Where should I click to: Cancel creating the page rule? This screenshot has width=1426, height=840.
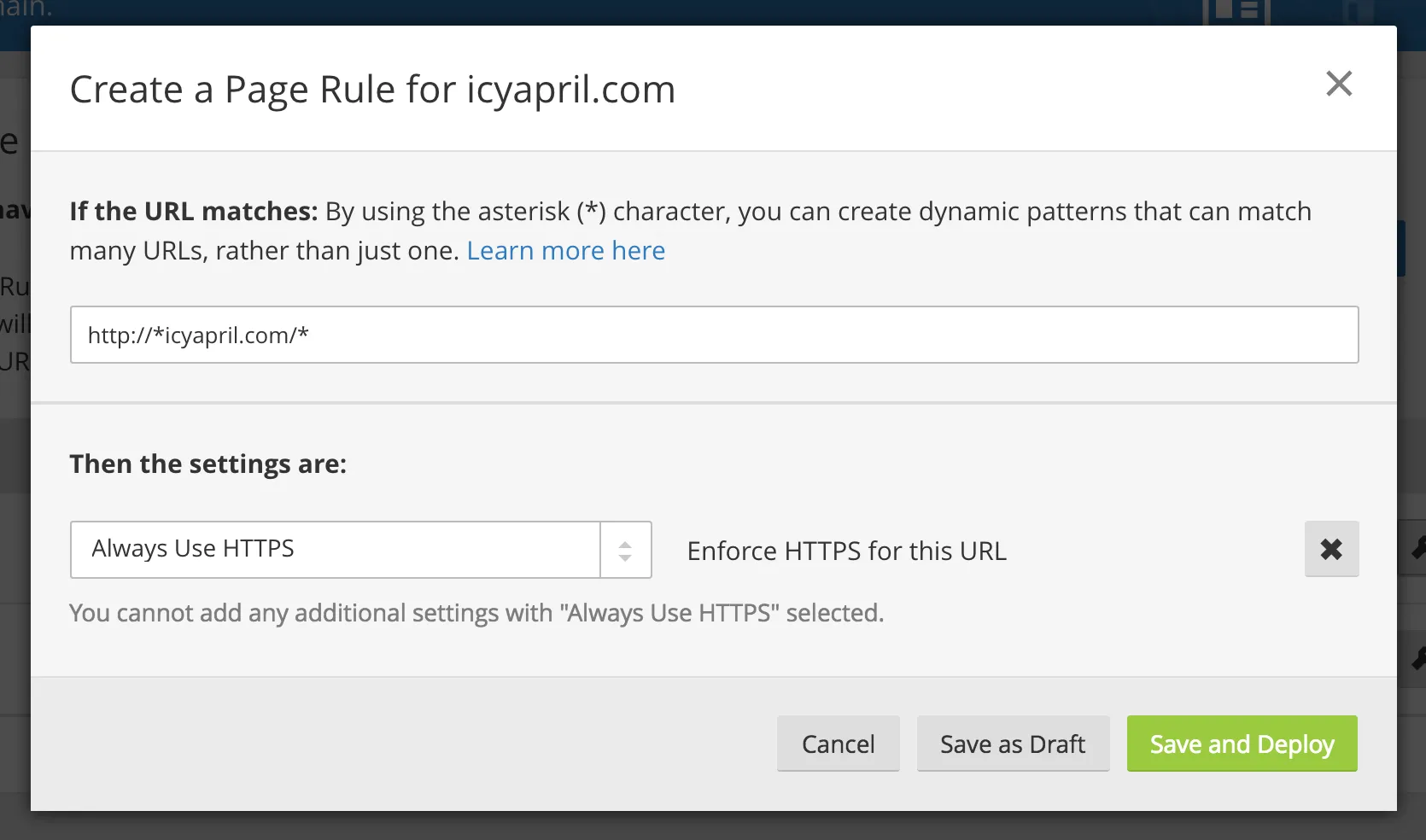(838, 744)
